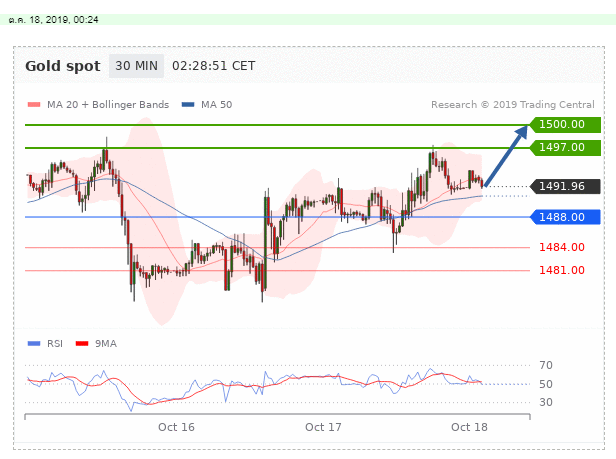Click the Oct 17 date axis label
This screenshot has width=616, height=459.
click(x=323, y=427)
